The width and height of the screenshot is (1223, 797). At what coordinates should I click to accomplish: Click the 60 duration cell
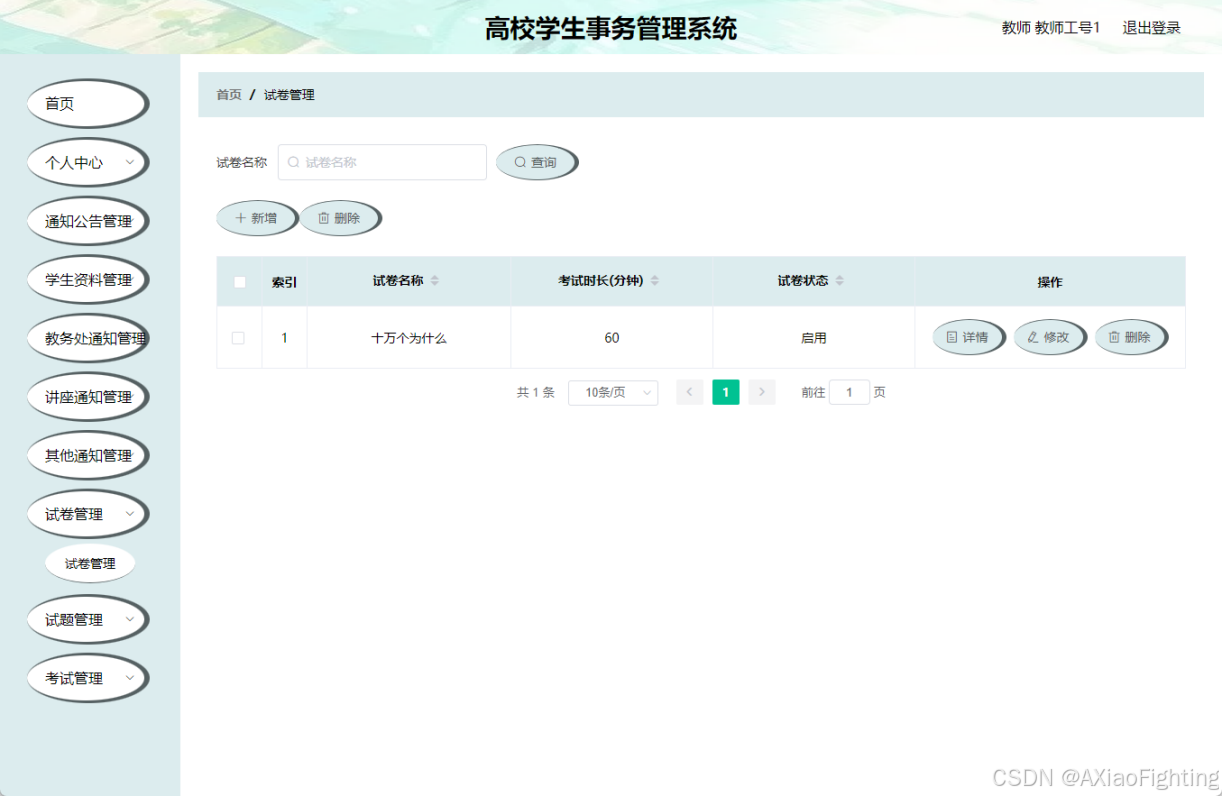click(x=612, y=338)
